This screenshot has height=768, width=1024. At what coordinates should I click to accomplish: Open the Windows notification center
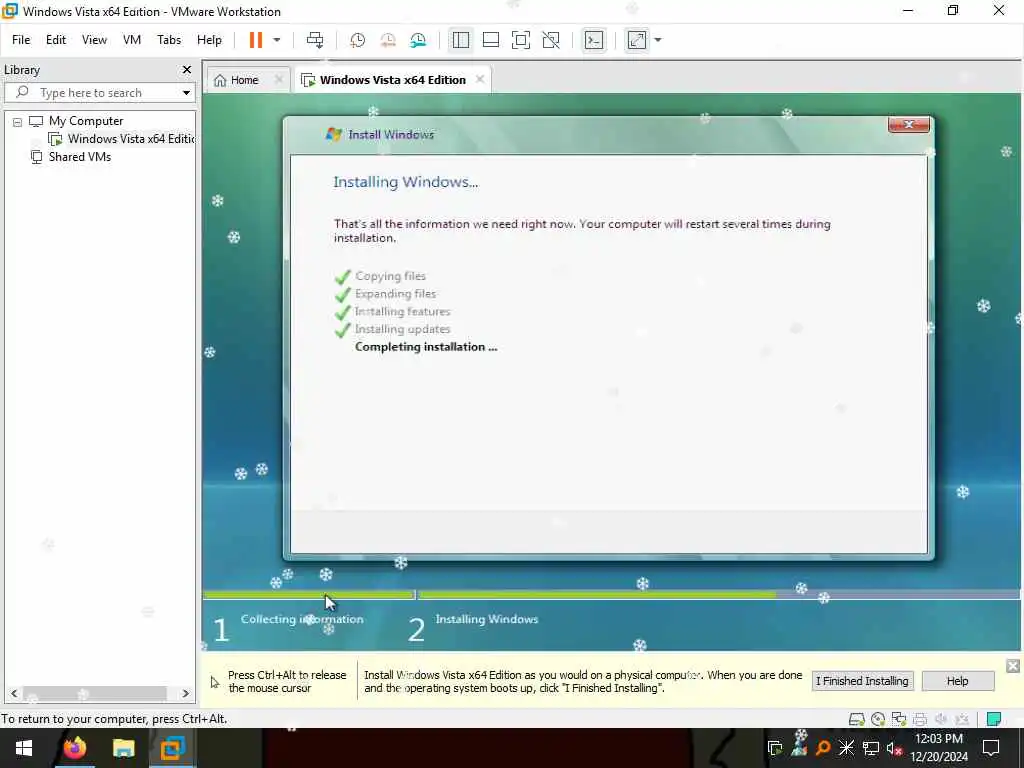point(991,748)
